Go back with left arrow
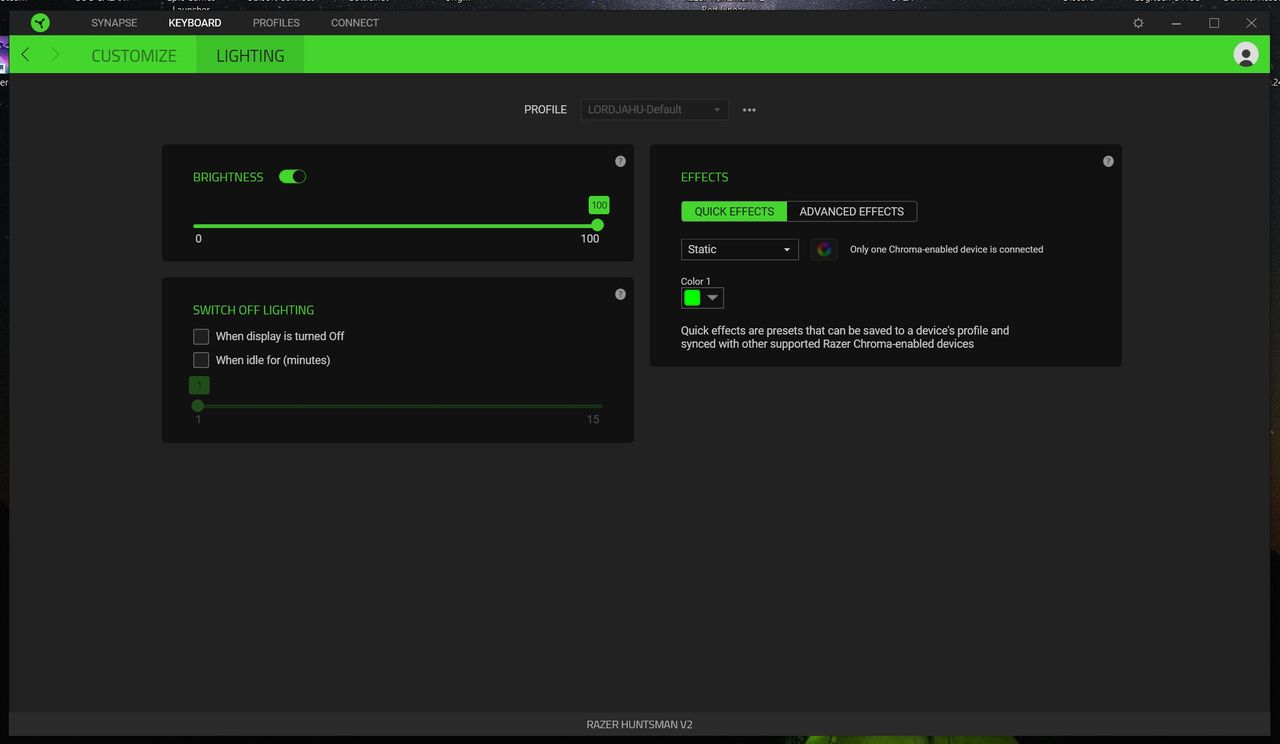 coord(25,55)
